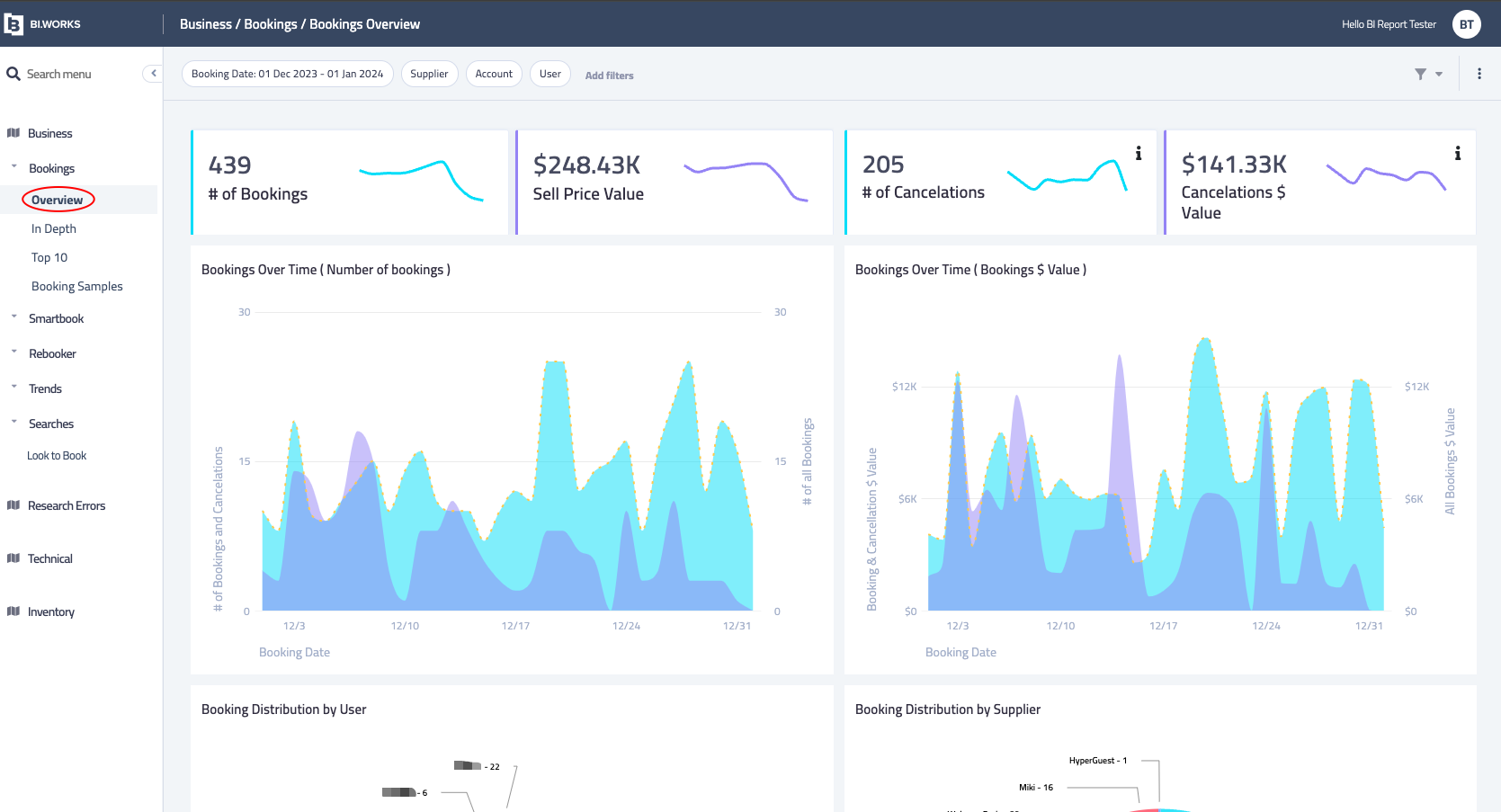
Task: Click the $248.43K Sell Price Value card
Action: coord(675,183)
